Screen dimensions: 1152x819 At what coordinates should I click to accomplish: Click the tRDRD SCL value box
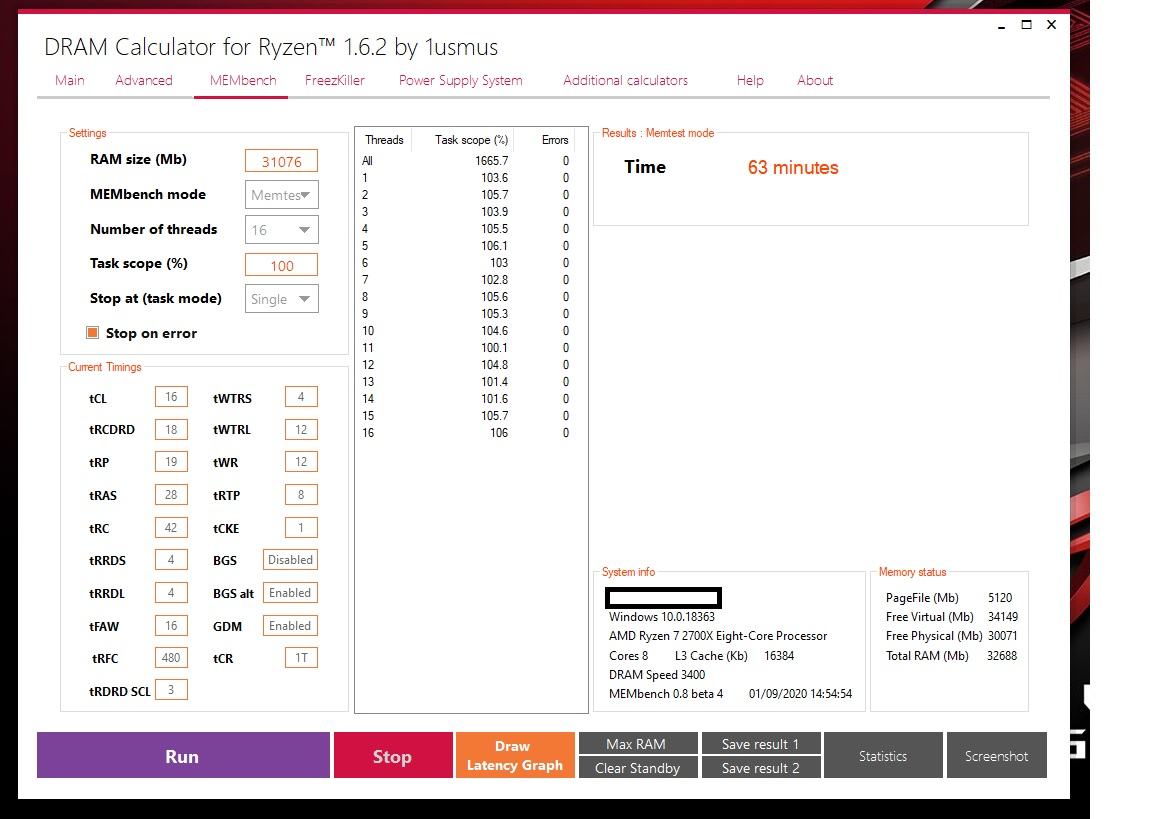click(171, 690)
